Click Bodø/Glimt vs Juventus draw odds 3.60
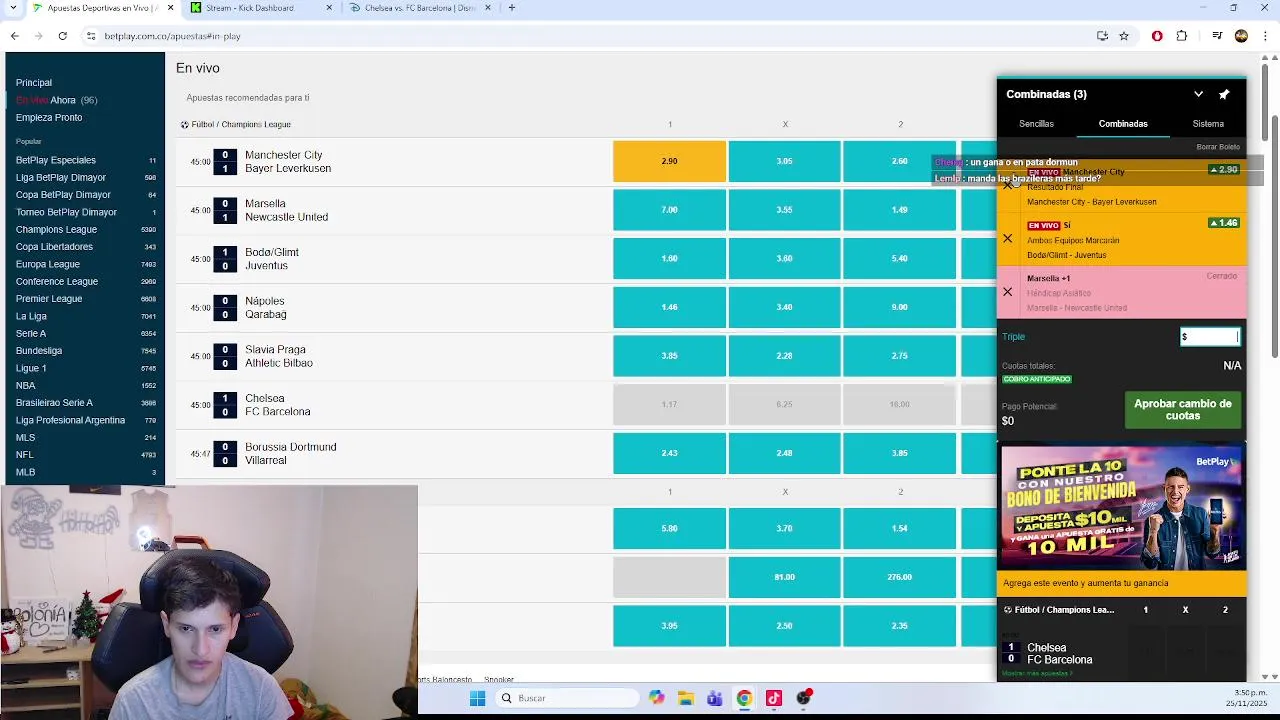 pyautogui.click(x=784, y=259)
